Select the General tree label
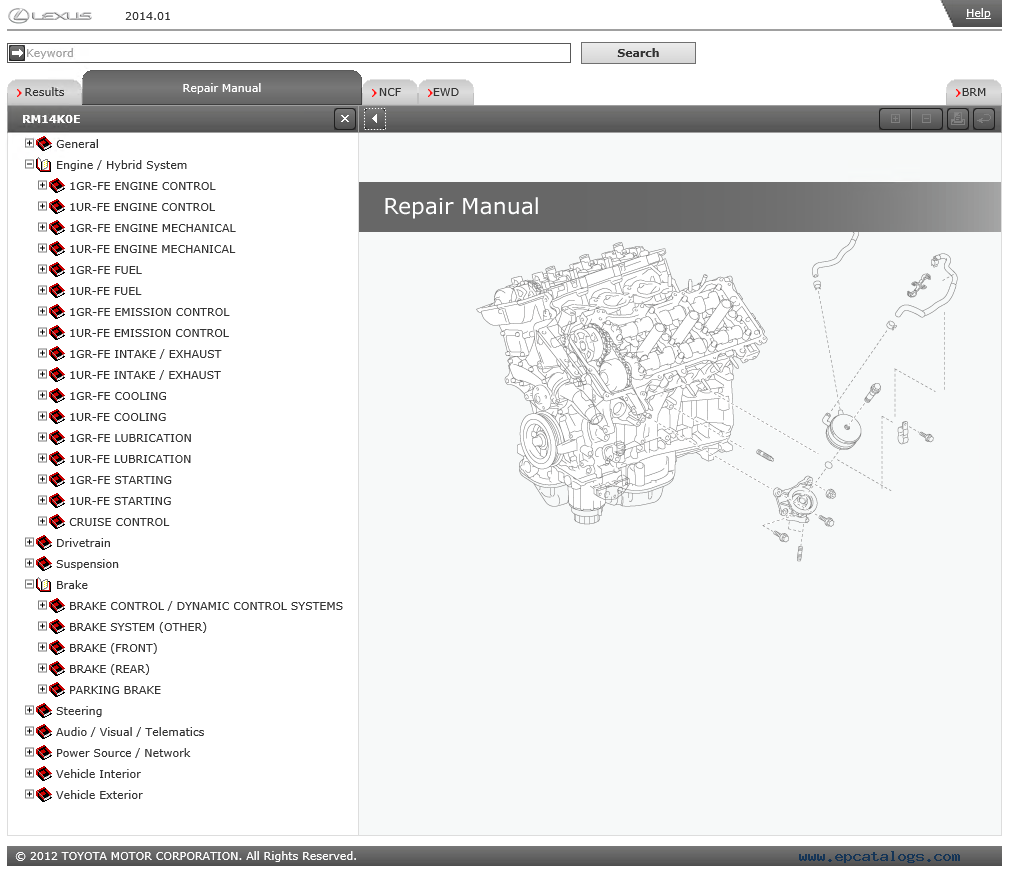 coord(77,144)
